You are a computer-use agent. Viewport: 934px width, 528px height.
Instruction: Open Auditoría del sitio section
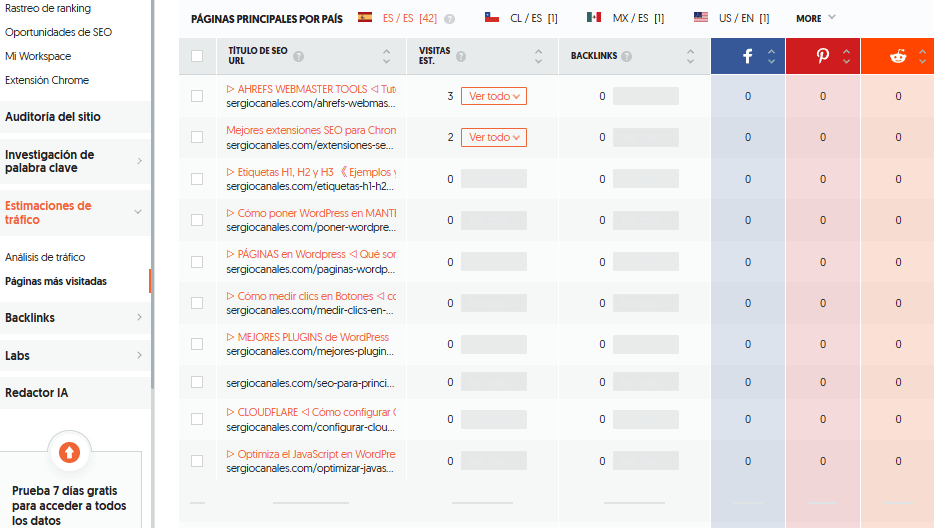(x=74, y=117)
